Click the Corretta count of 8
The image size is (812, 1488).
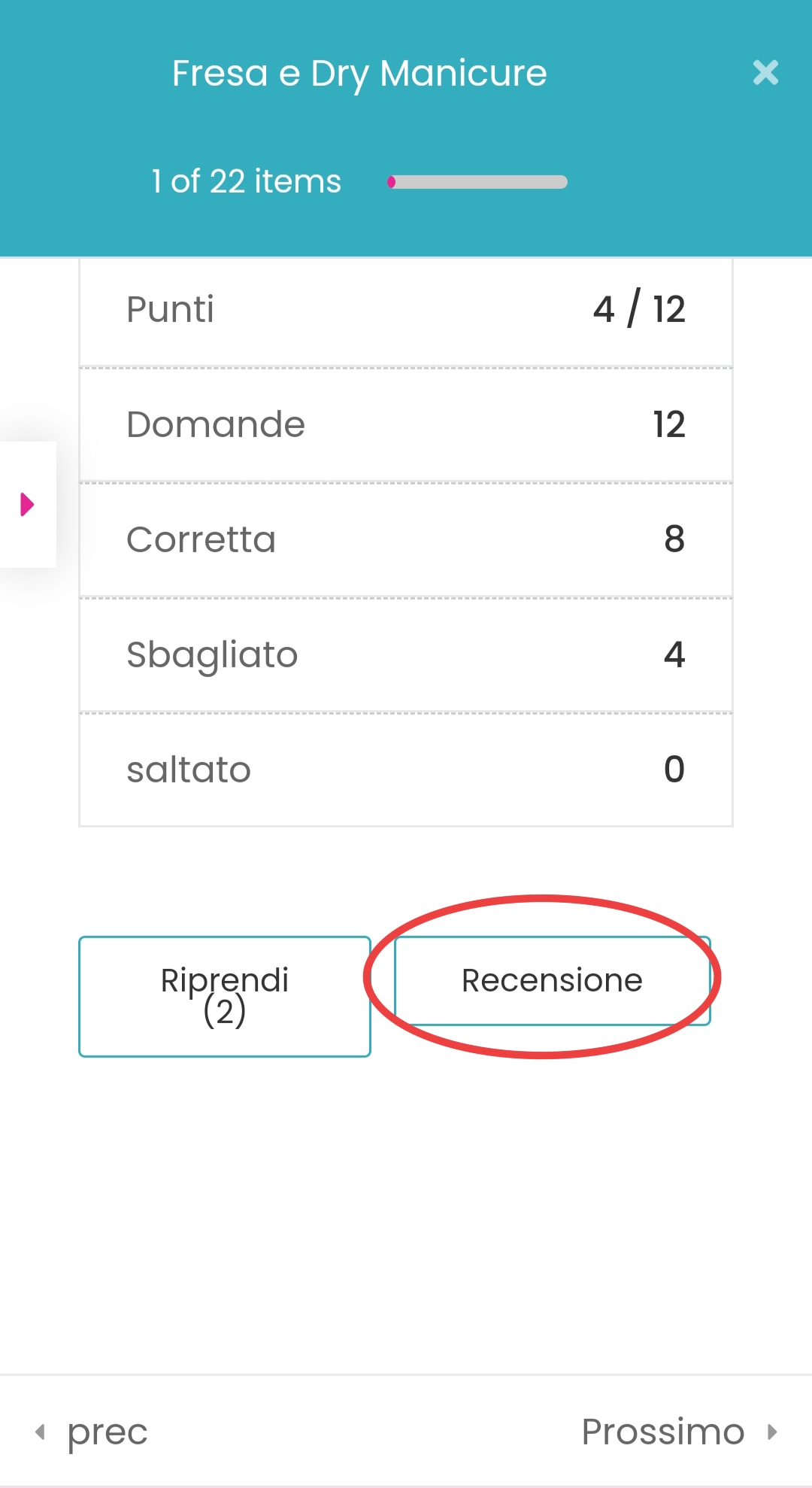pyautogui.click(x=674, y=539)
